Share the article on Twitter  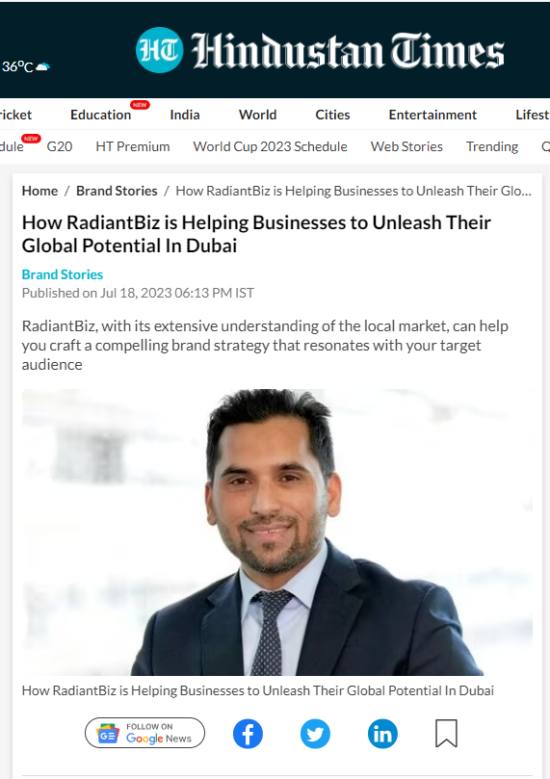click(x=315, y=734)
